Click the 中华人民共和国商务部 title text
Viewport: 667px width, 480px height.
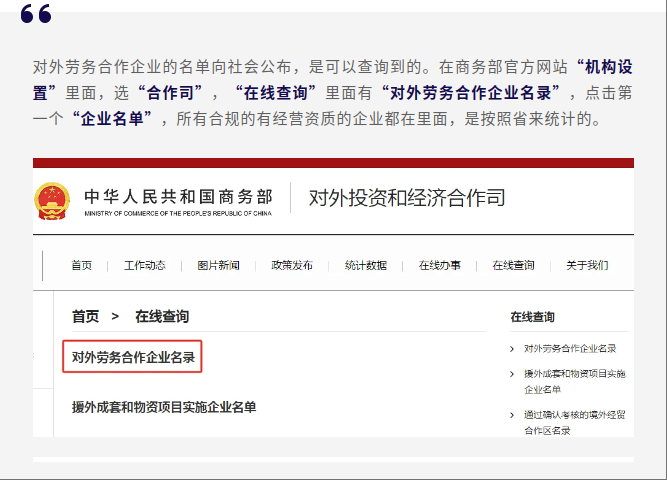[178, 197]
